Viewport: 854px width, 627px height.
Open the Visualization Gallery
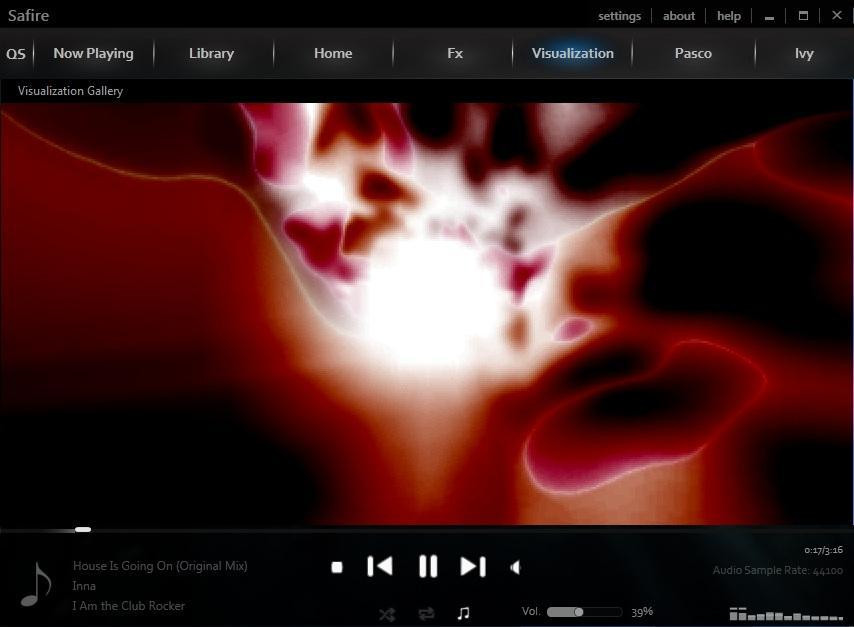[70, 91]
